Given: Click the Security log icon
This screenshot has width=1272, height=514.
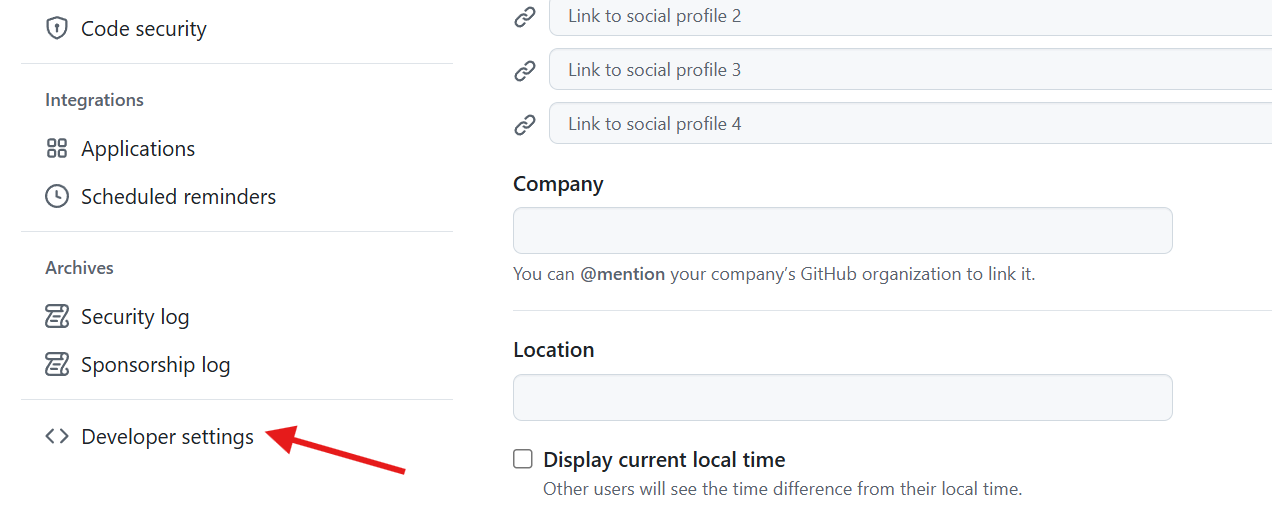Looking at the screenshot, I should [x=57, y=317].
